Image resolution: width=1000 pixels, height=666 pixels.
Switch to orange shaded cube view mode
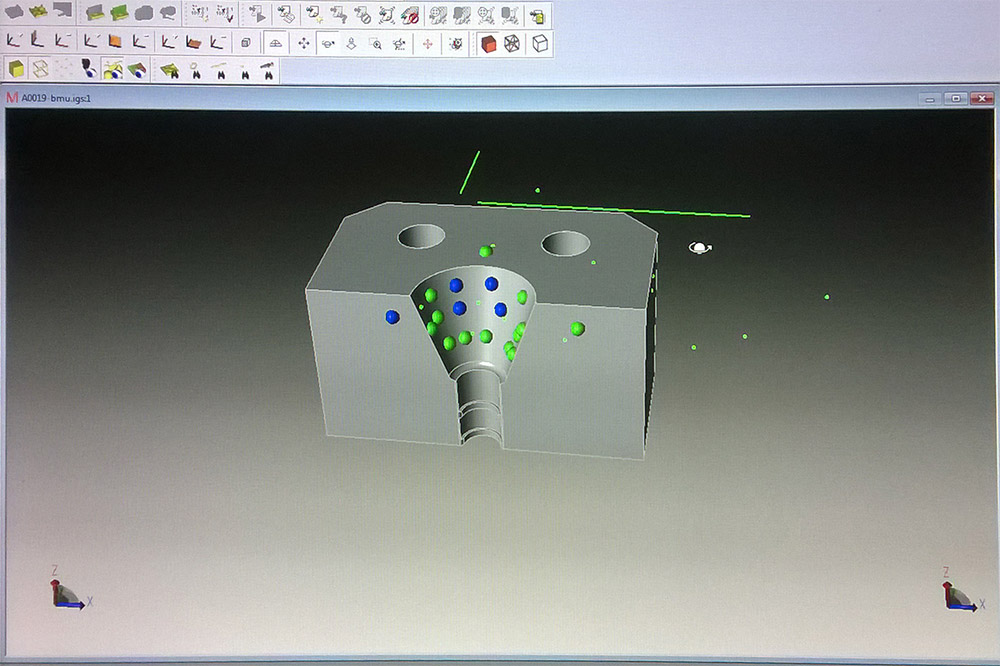coord(488,43)
